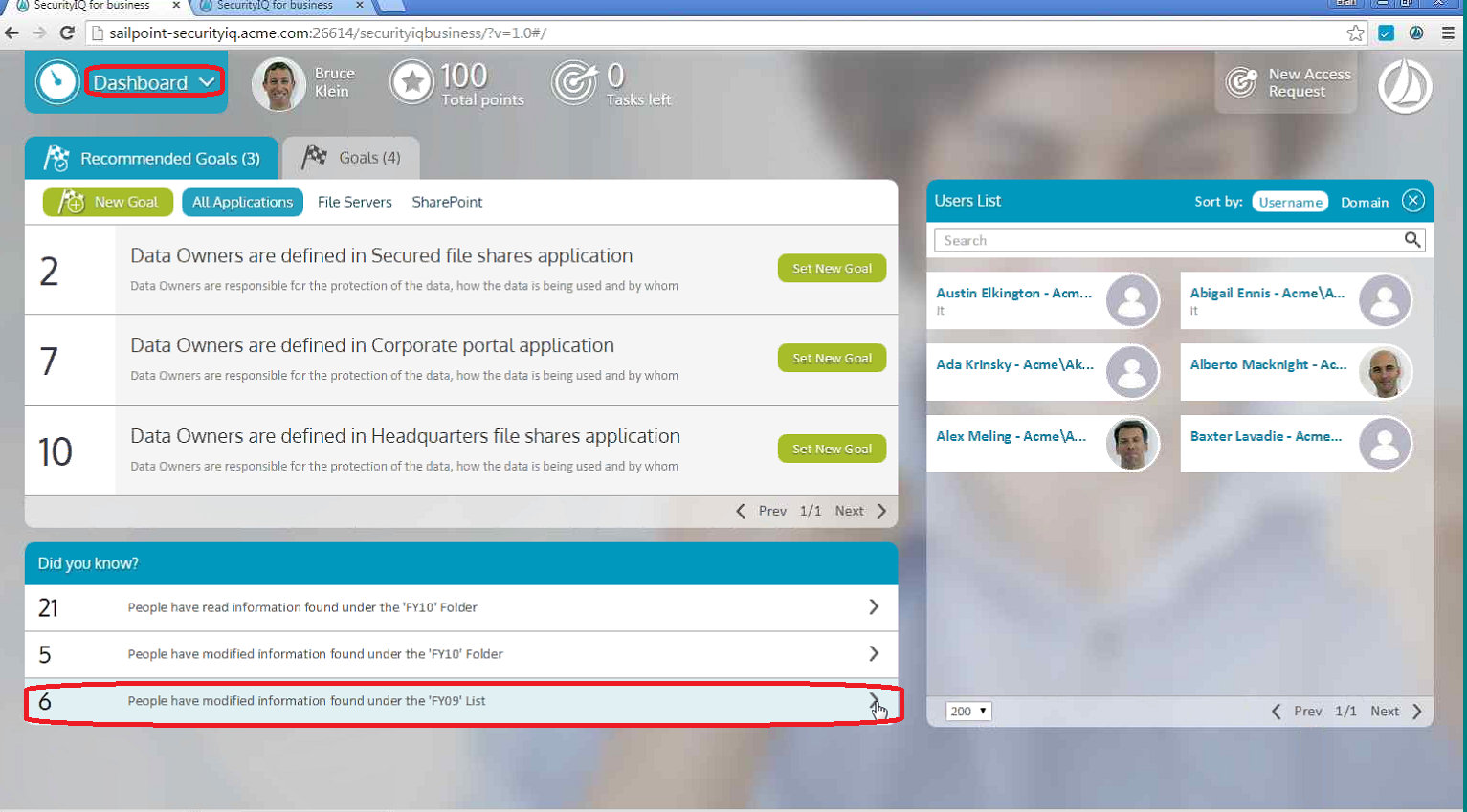The height and width of the screenshot is (812, 1467).
Task: Click the browser back arrow
Action: [x=12, y=33]
